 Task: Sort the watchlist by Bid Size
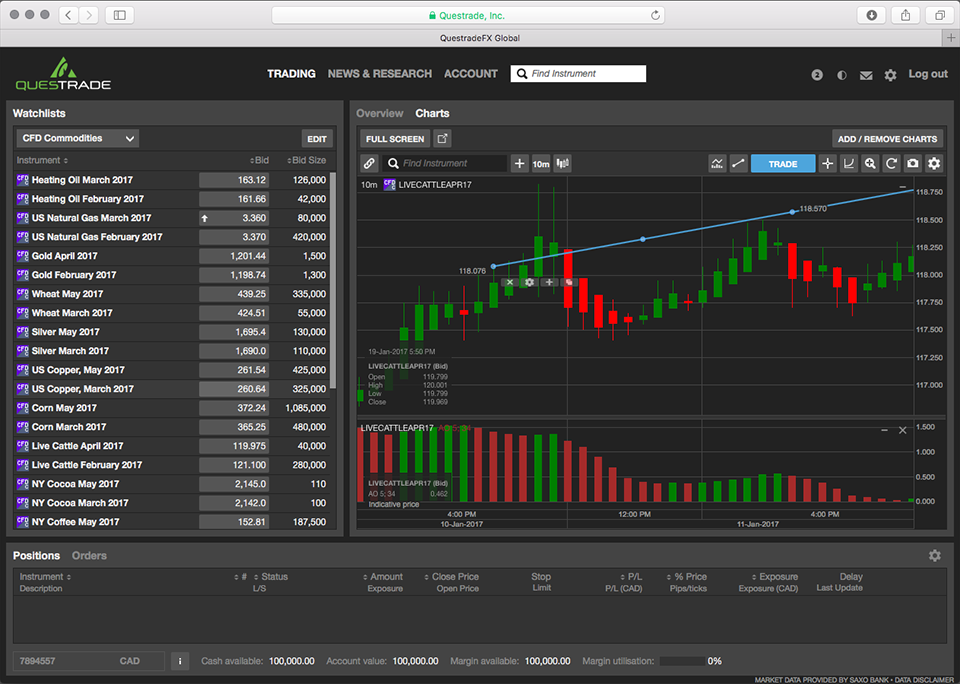tap(307, 160)
